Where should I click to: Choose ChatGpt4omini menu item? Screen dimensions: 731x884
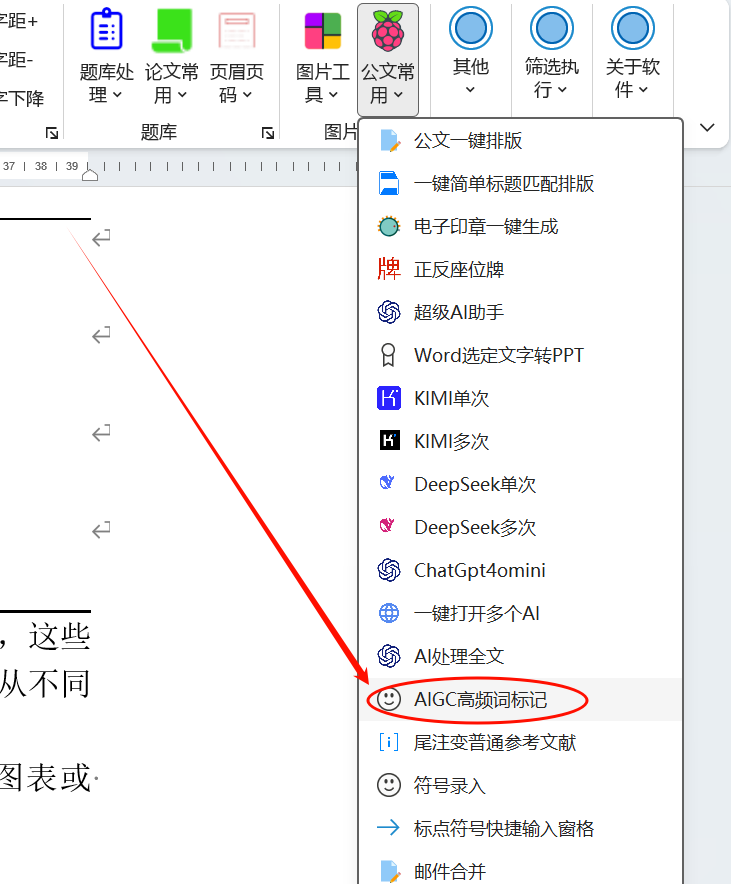tap(520, 570)
